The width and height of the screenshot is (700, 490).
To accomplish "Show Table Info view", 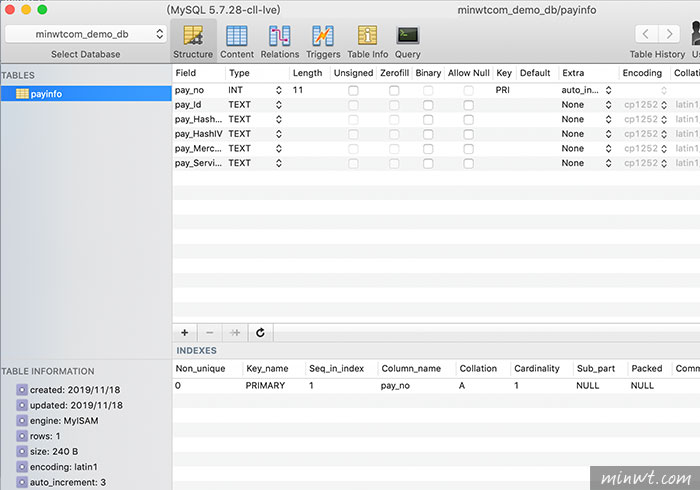I will 367,36.
